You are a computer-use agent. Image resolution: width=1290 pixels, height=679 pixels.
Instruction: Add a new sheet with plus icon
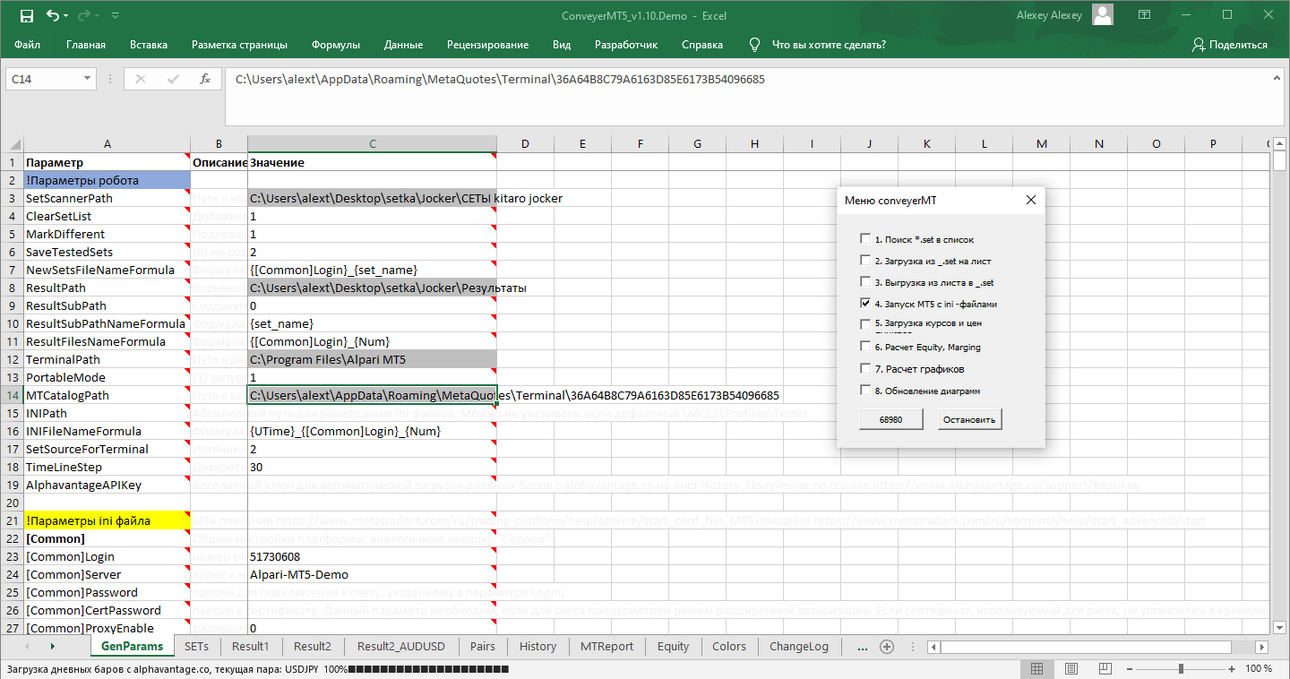(x=886, y=646)
